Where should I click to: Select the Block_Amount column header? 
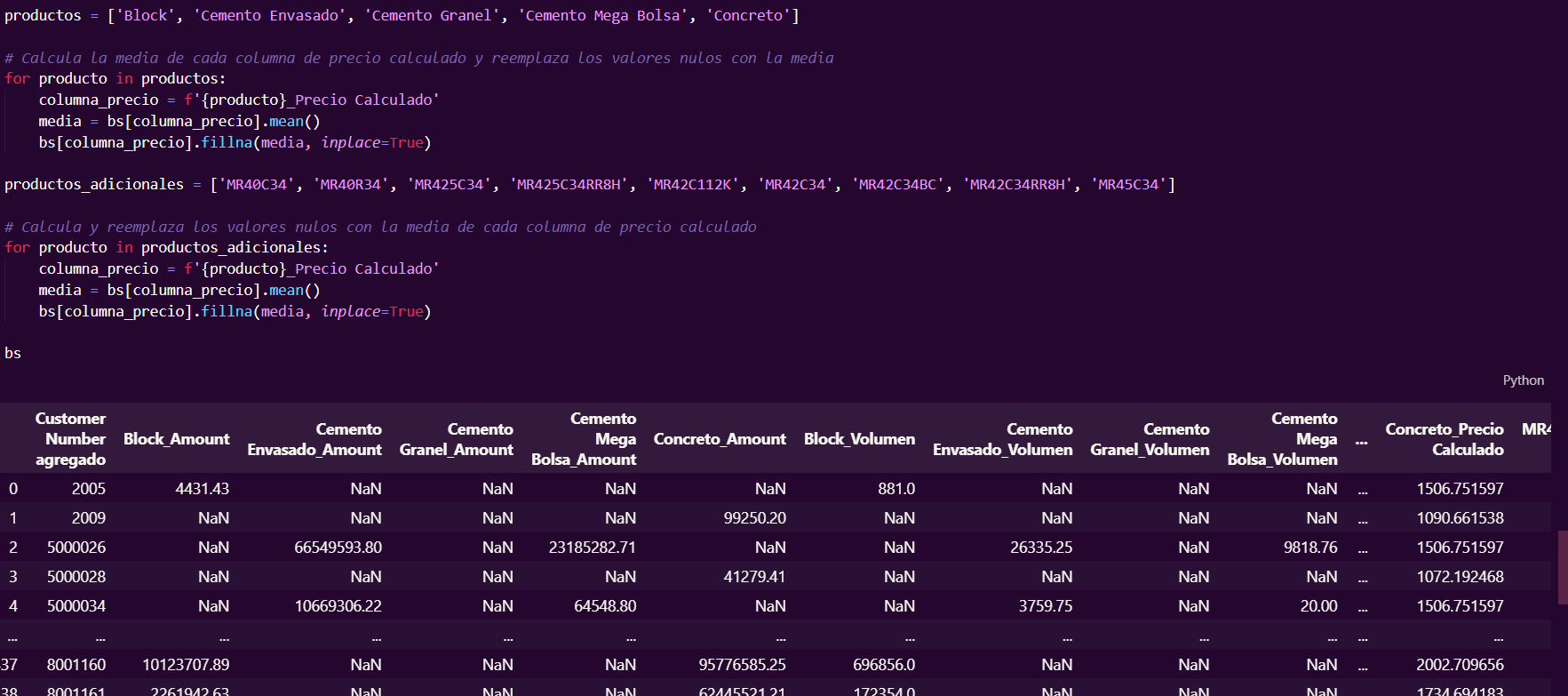(x=176, y=439)
